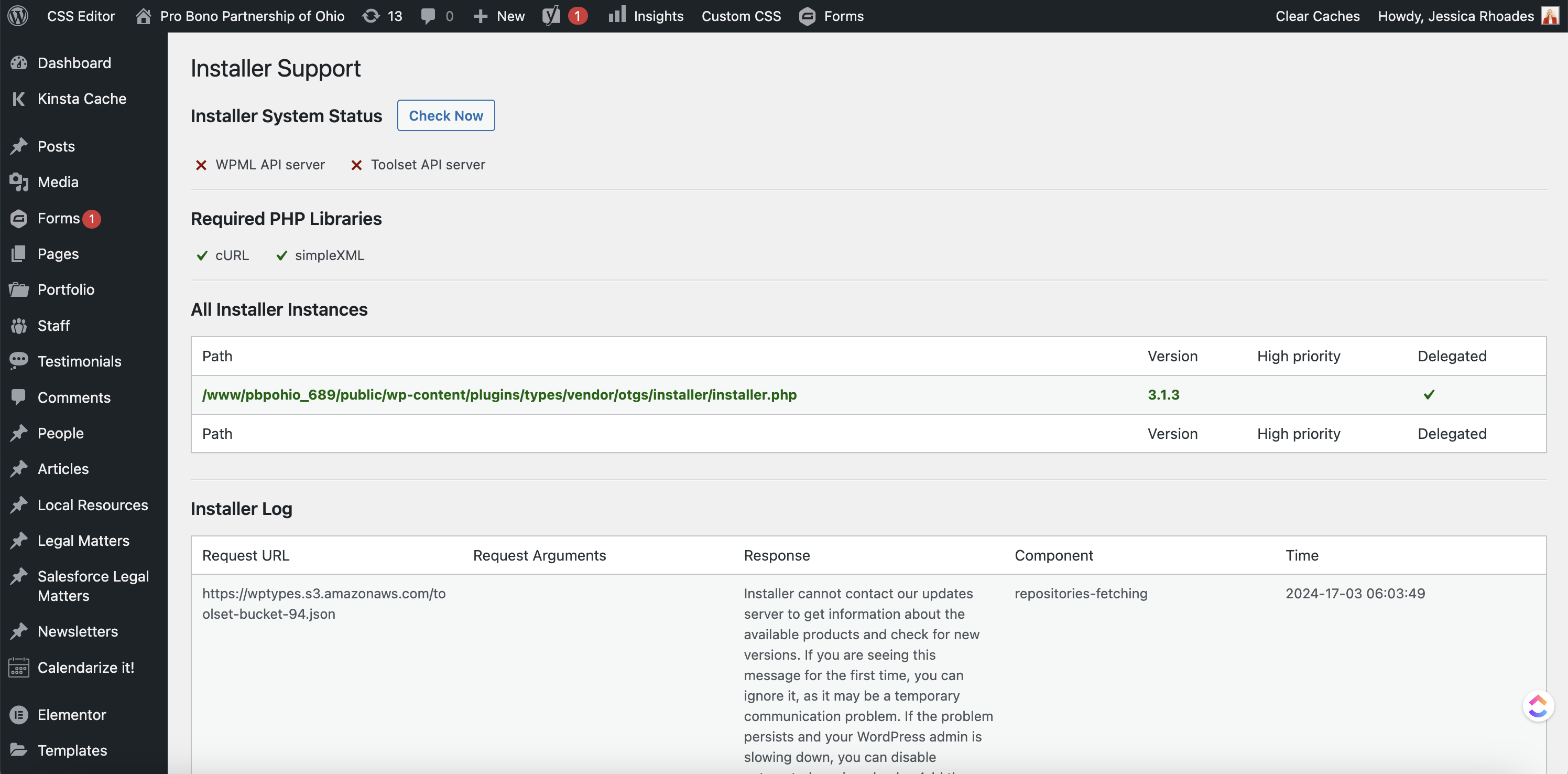This screenshot has width=1568, height=774.
Task: Open the Forms menu with 1 notification
Action: tap(59, 218)
